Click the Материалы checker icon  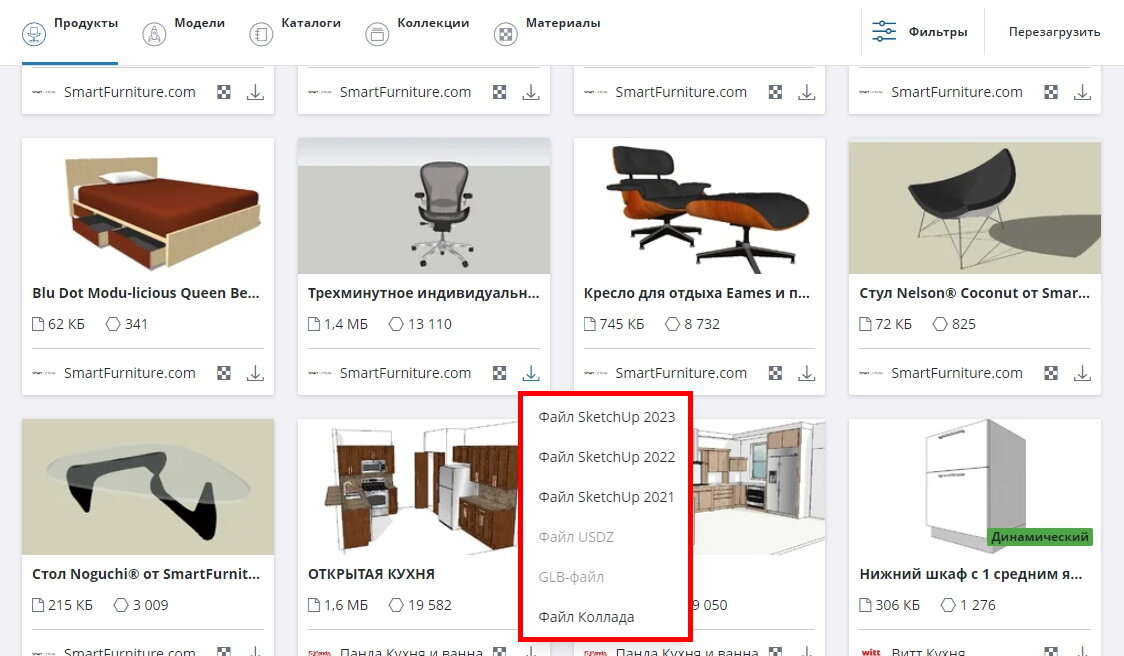[505, 34]
